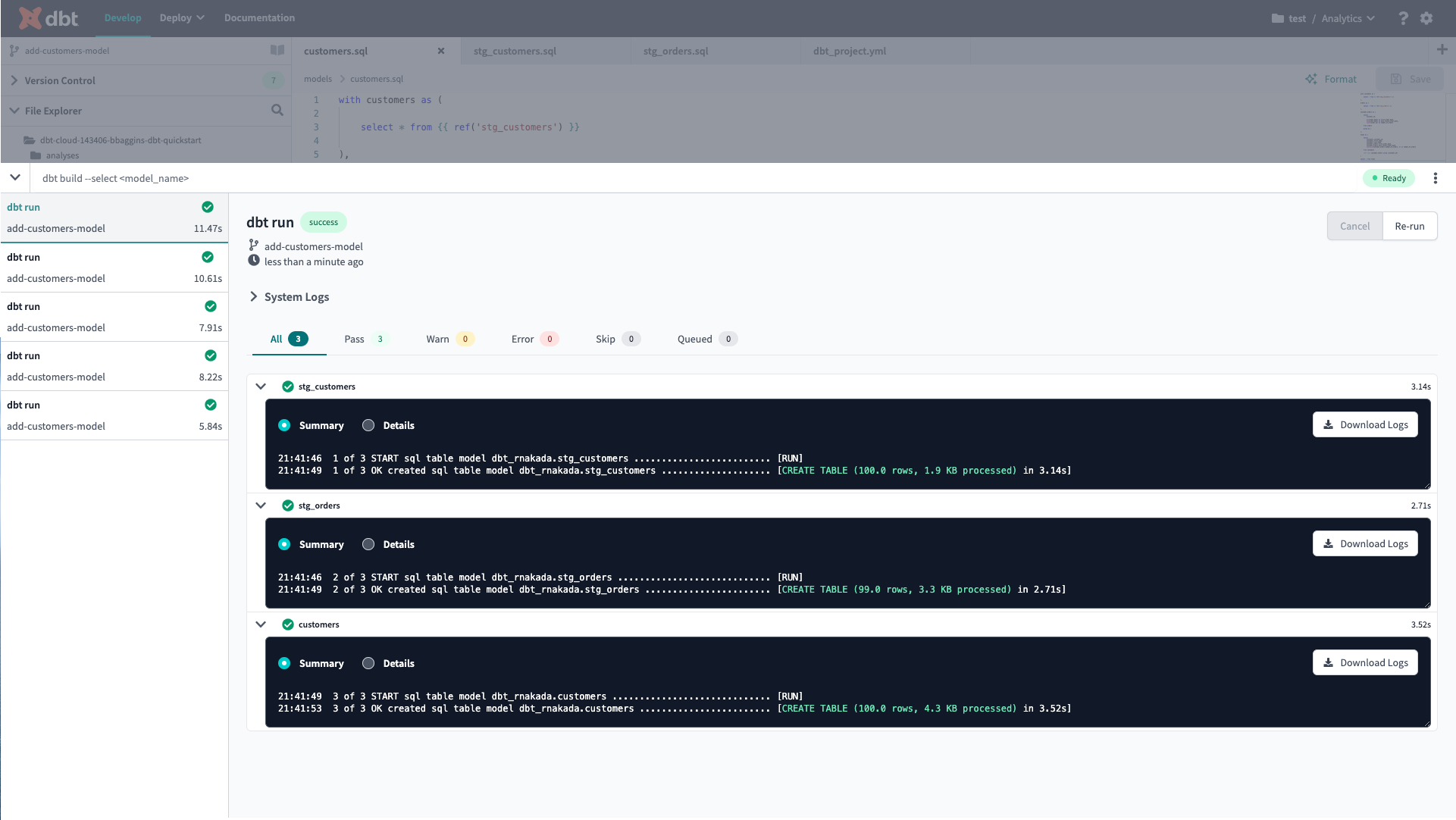Add a new file tab with plus icon
Screen dimensions: 1456x820
point(1442,49)
